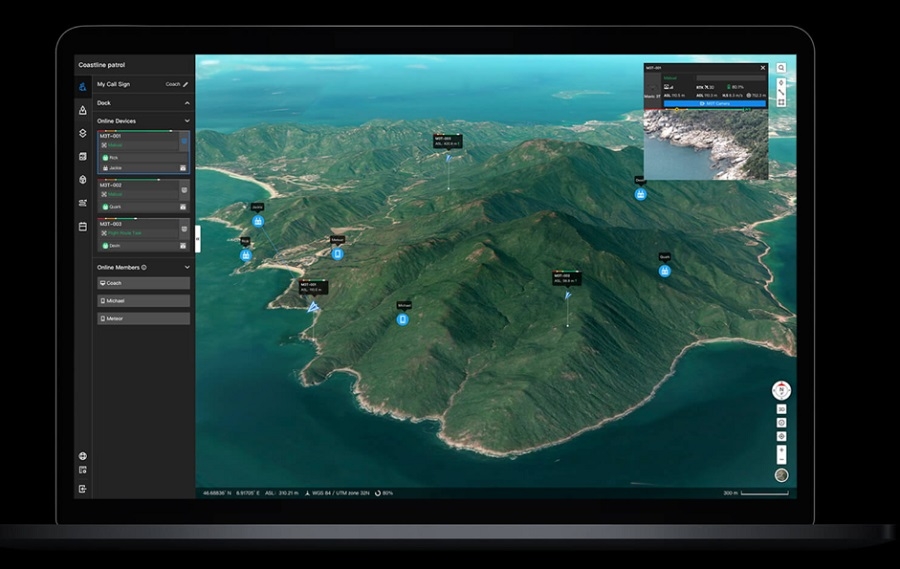Click the 80% loading indicator in status bar
Image resolution: width=900 pixels, height=569 pixels.
[x=384, y=493]
